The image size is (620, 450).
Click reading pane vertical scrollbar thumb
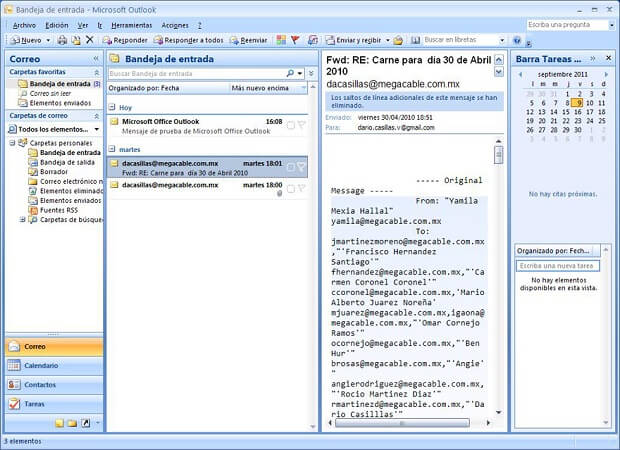pos(499,155)
